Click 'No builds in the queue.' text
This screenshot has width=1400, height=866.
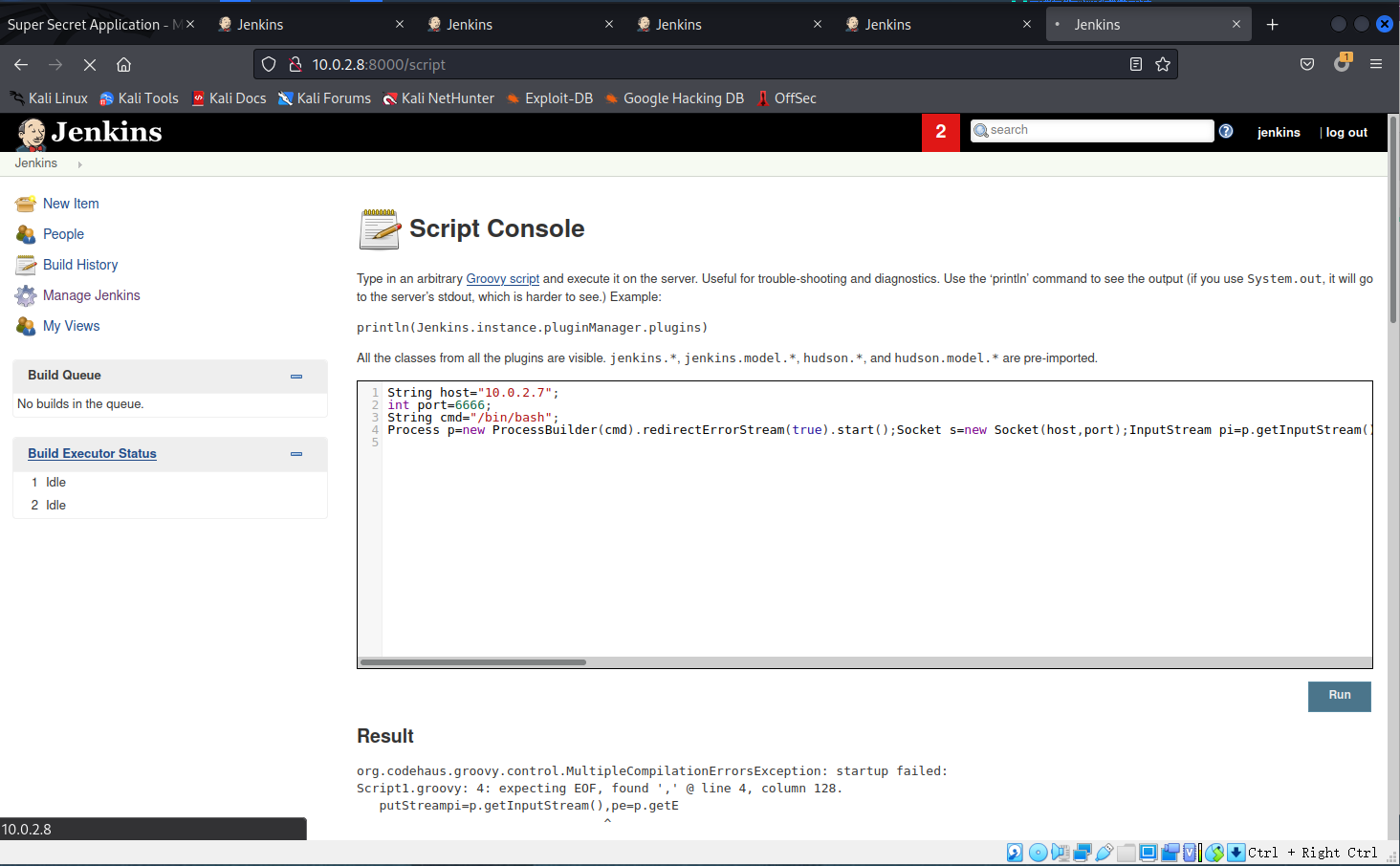click(80, 404)
